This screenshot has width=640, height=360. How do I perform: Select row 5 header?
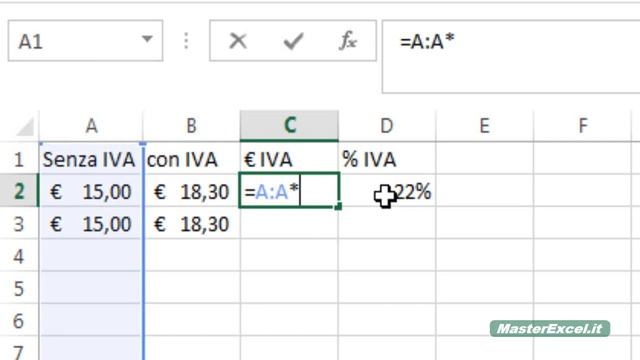click(x=19, y=288)
